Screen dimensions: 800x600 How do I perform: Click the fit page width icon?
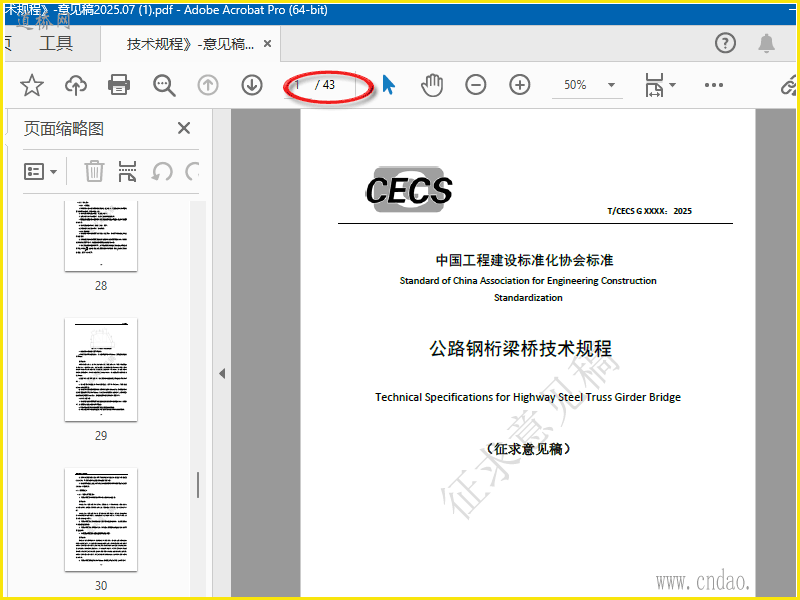(x=654, y=85)
